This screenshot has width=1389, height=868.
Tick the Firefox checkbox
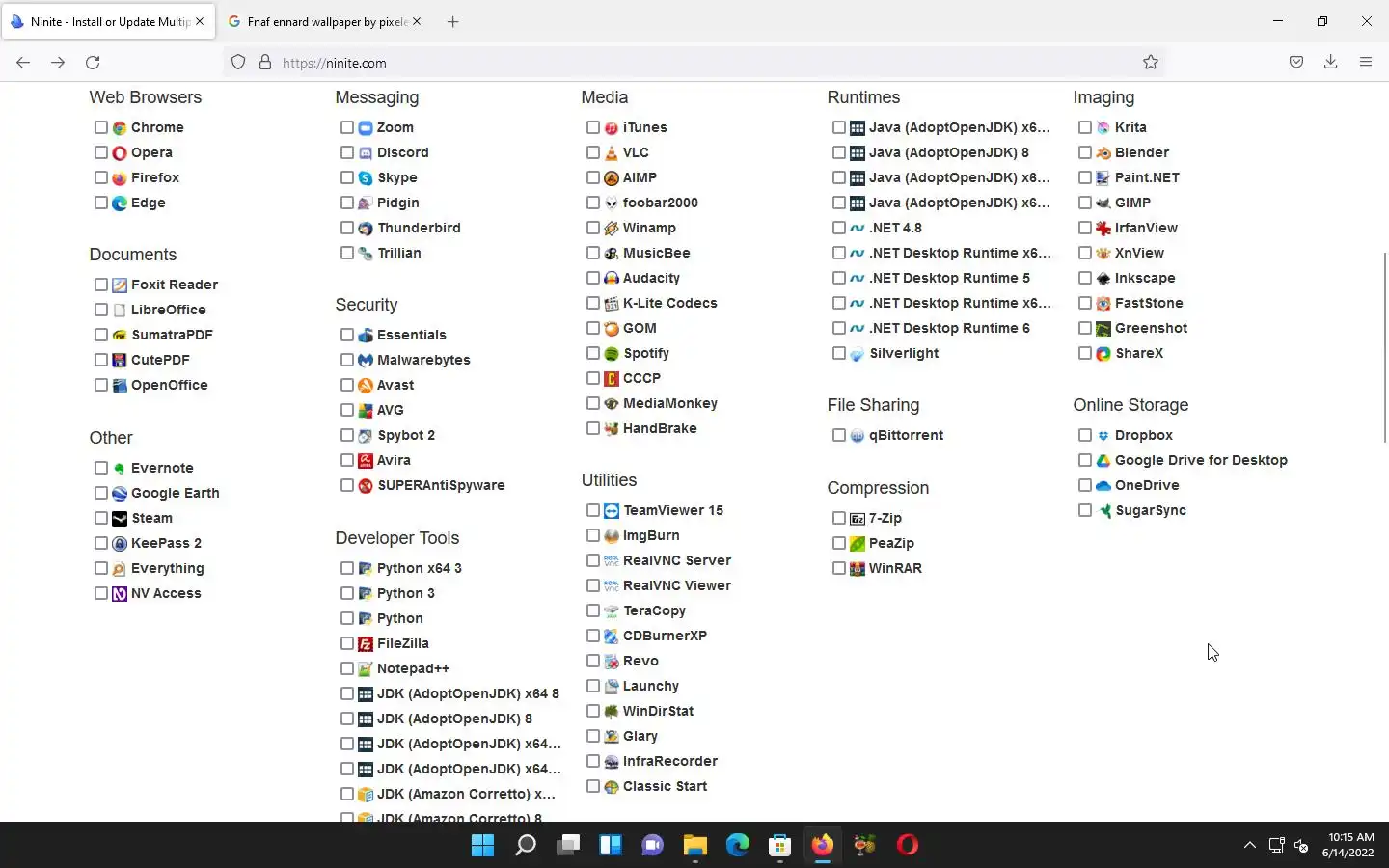101,177
